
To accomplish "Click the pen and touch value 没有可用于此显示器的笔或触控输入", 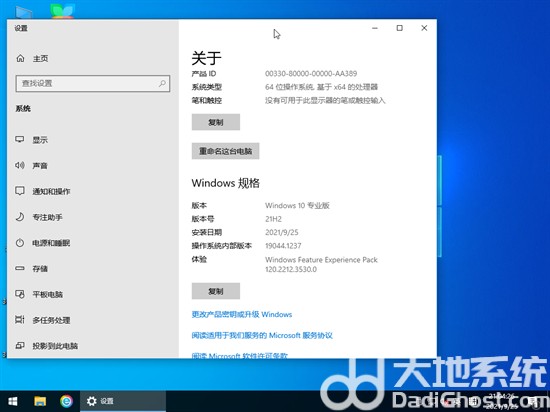I will pos(325,101).
